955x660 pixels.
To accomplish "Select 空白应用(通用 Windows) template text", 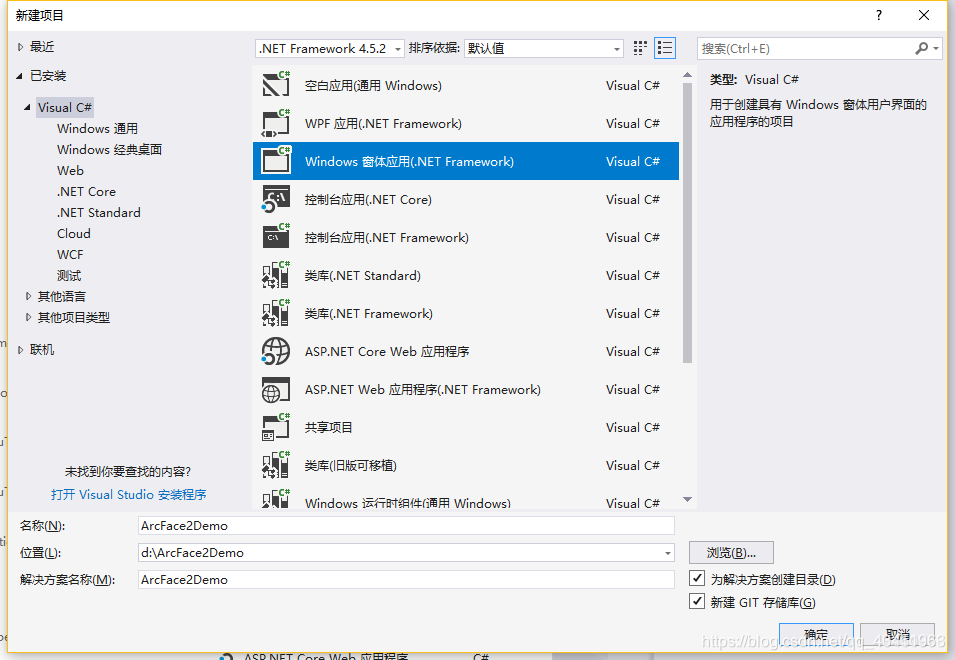I will pyautogui.click(x=373, y=86).
